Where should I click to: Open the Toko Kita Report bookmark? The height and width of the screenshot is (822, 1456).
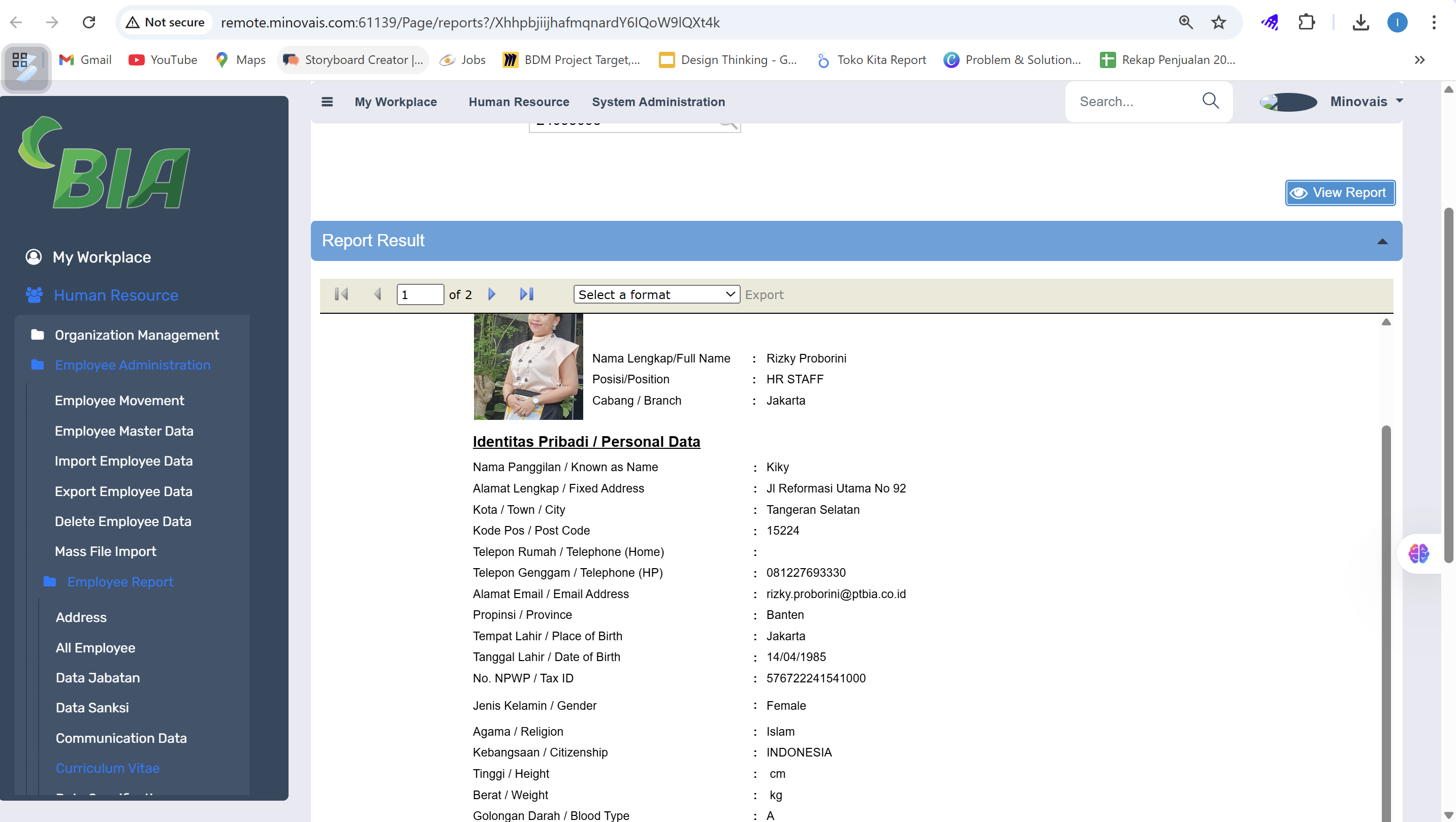(872, 60)
